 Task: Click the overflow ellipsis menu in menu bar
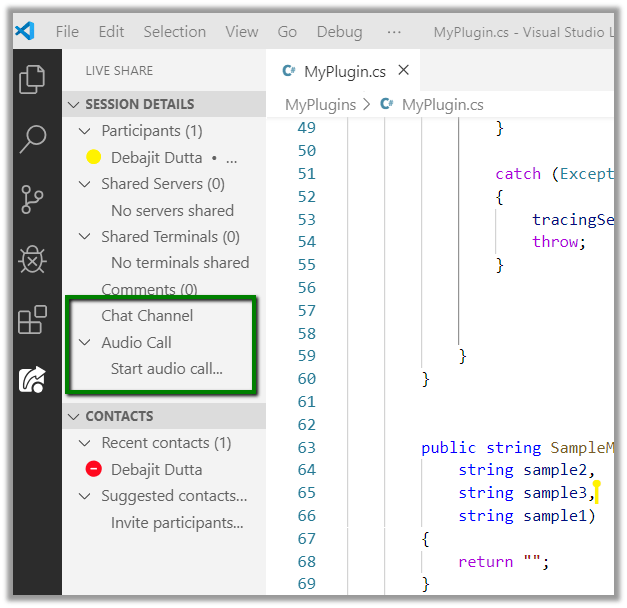pos(394,31)
